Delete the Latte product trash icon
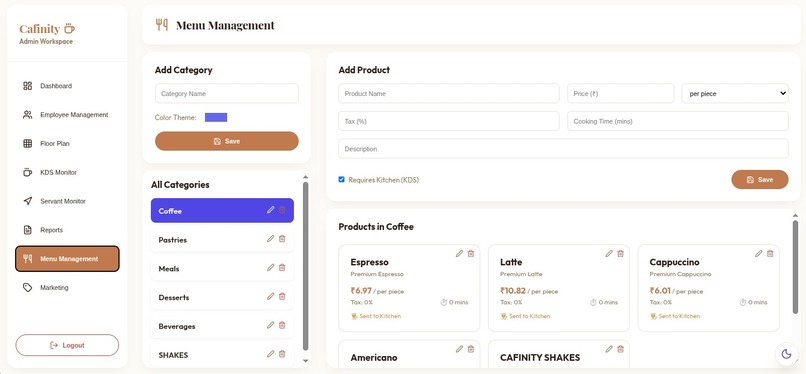 620,254
